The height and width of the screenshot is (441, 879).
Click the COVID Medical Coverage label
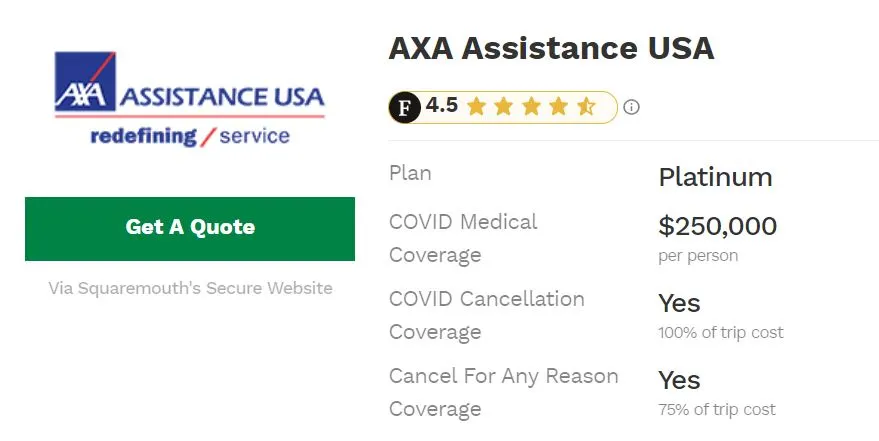pos(463,238)
